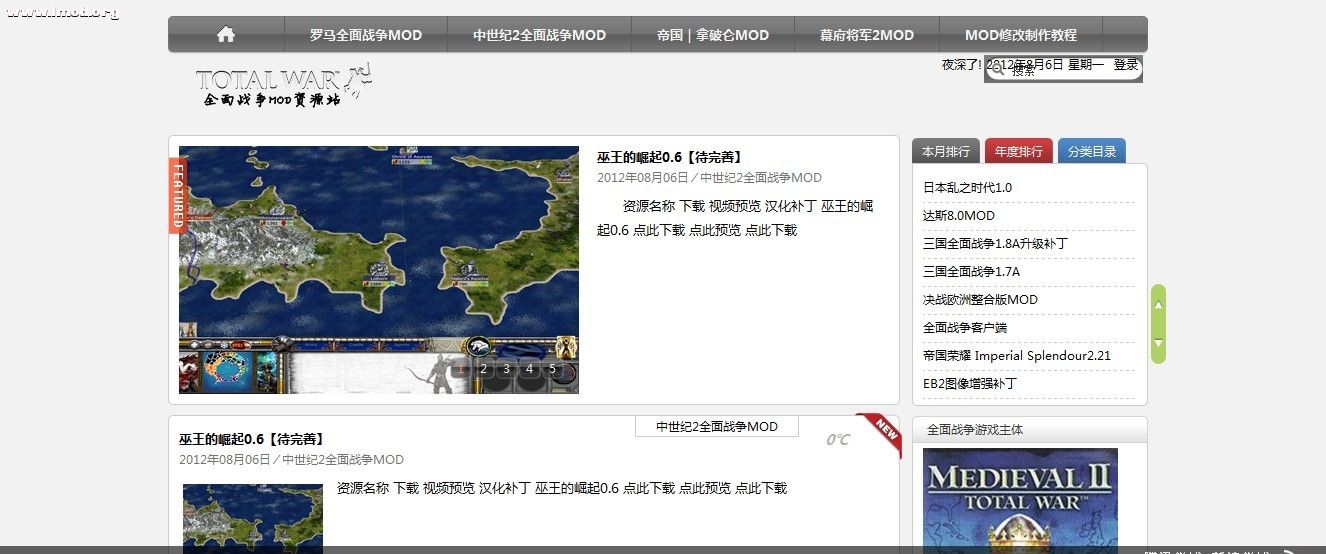
Task: Open the 幕府将军2MOD menu
Action: (867, 35)
